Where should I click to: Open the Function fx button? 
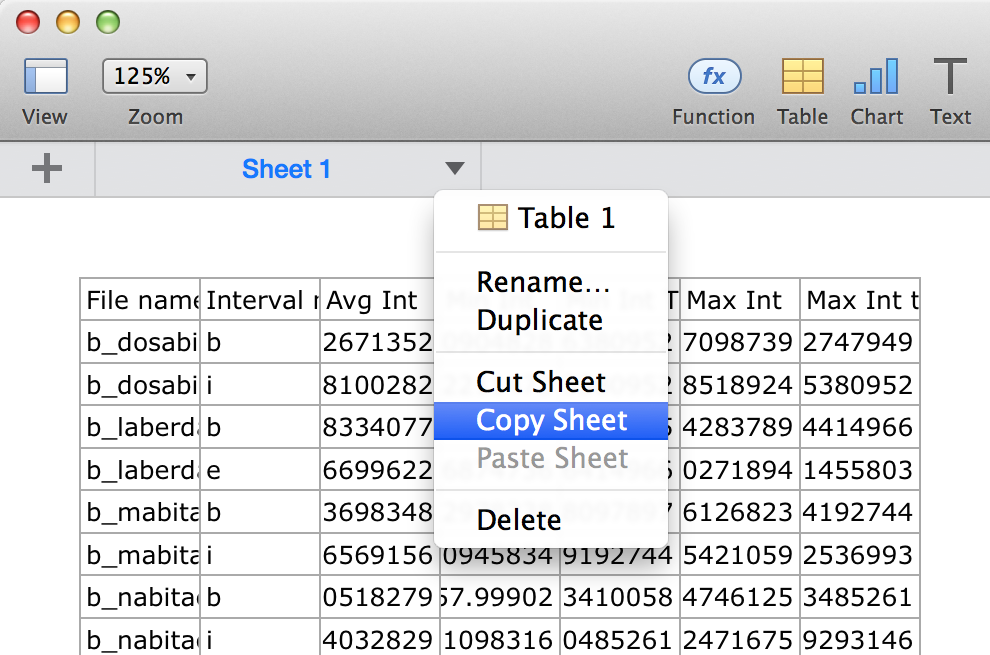click(x=713, y=77)
